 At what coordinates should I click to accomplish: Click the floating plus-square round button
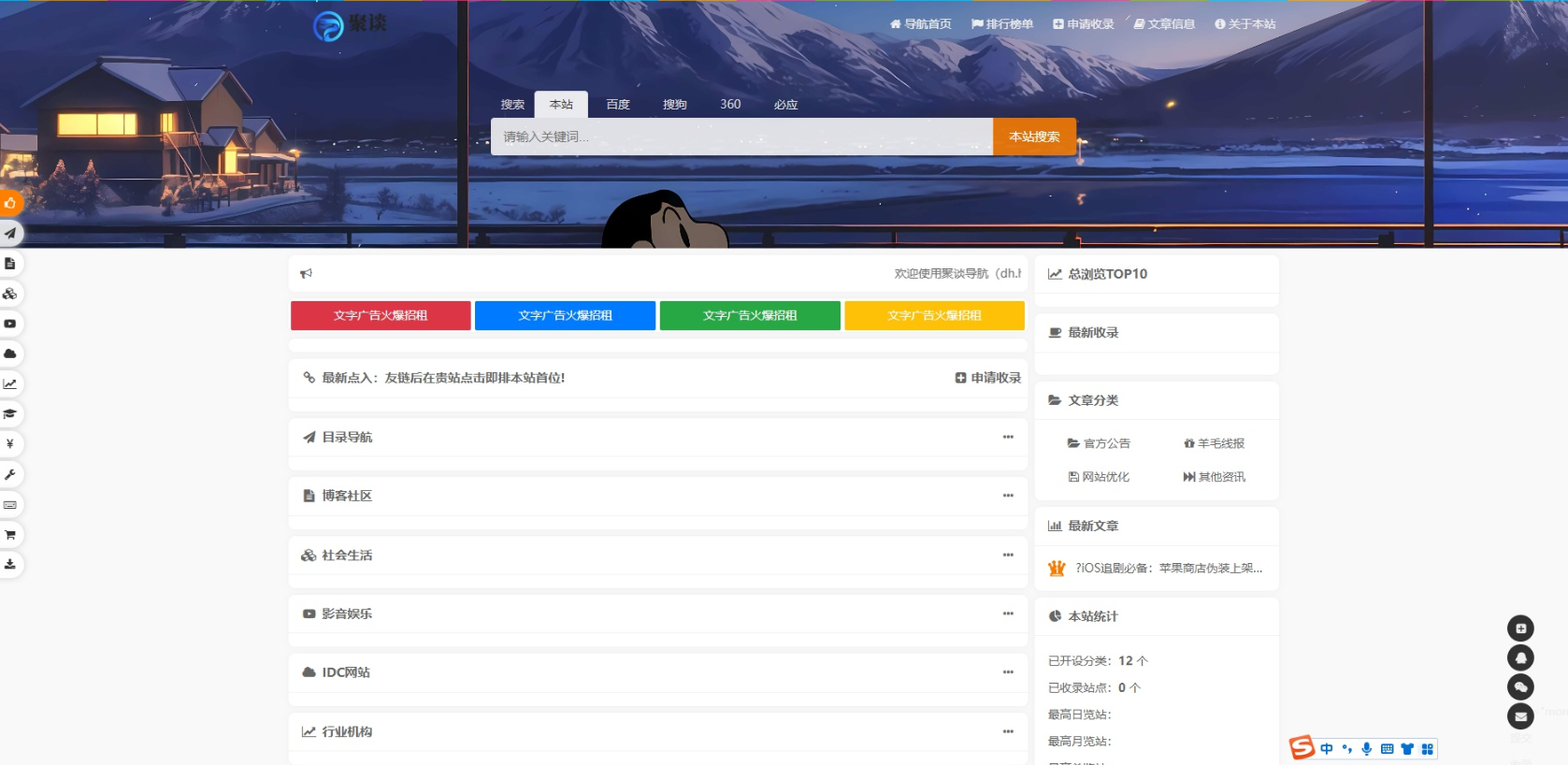[1520, 628]
